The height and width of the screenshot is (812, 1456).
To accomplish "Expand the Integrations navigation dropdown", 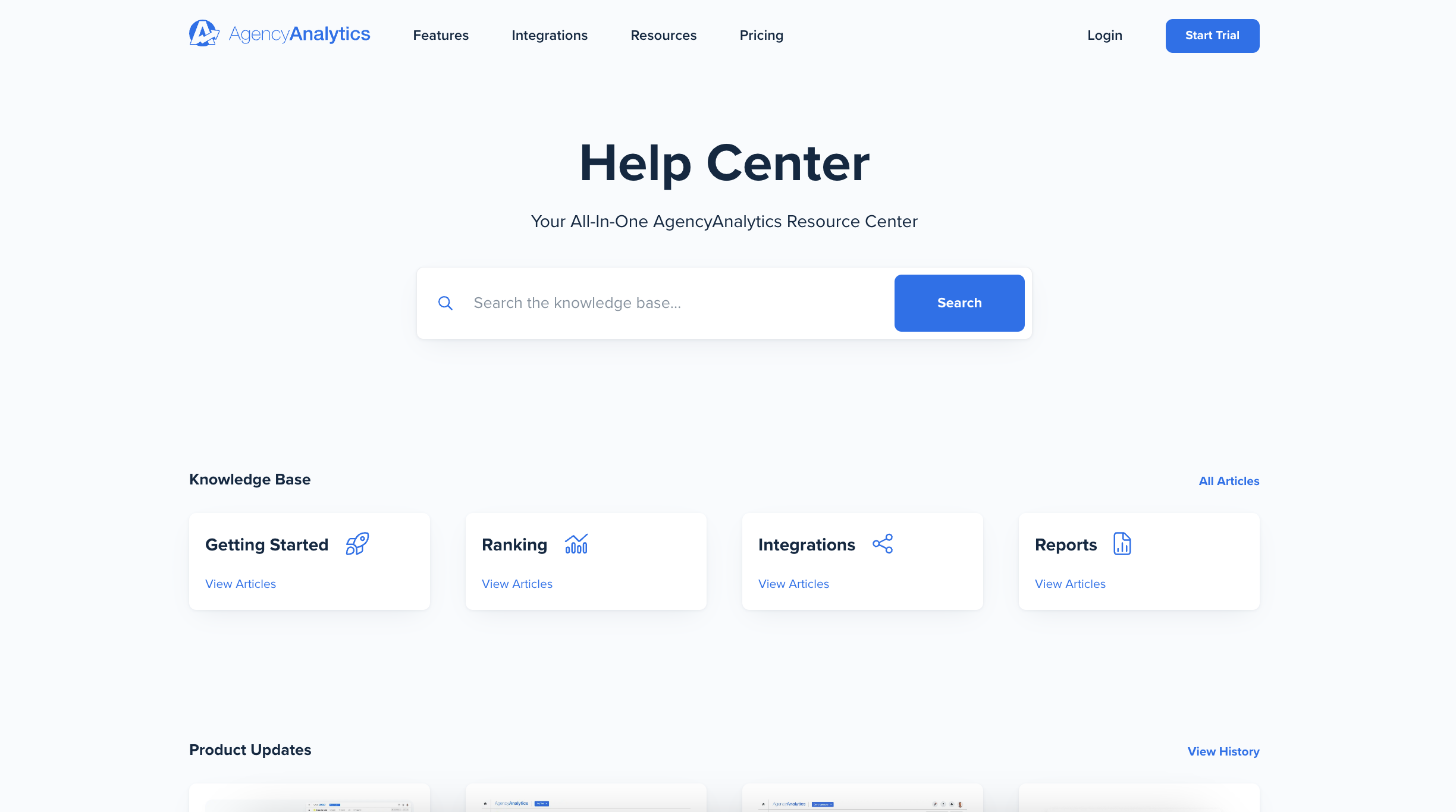I will pos(549,35).
